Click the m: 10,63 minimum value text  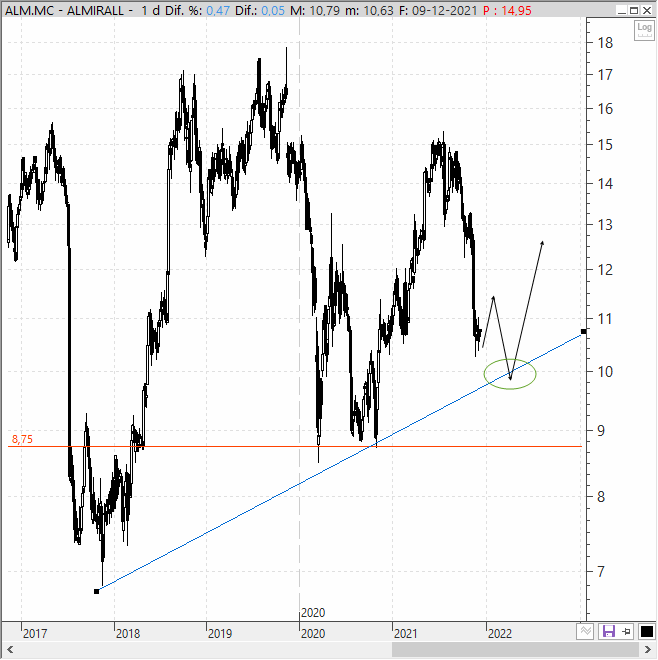[x=369, y=11]
